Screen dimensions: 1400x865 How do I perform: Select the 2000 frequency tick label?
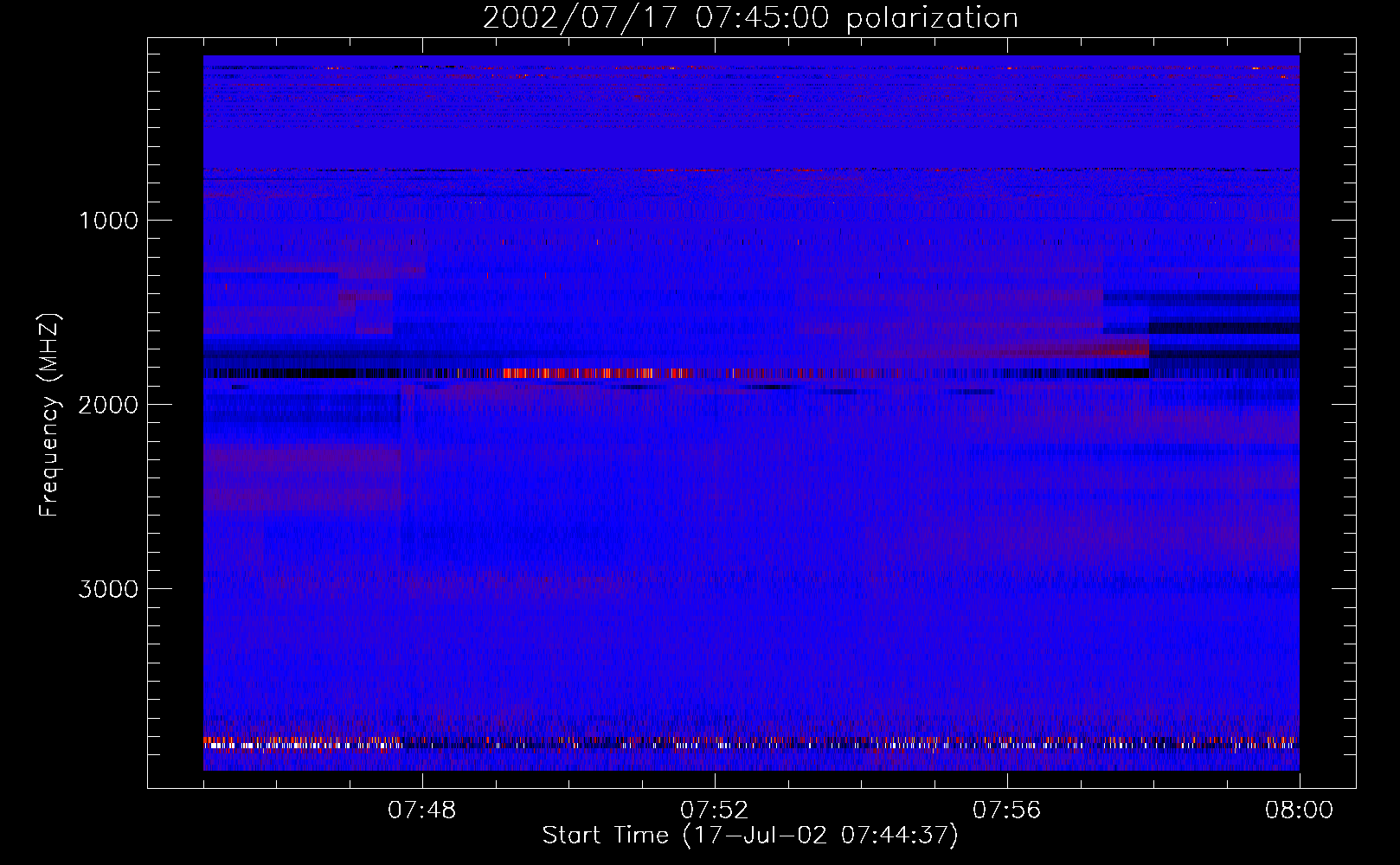(108, 405)
